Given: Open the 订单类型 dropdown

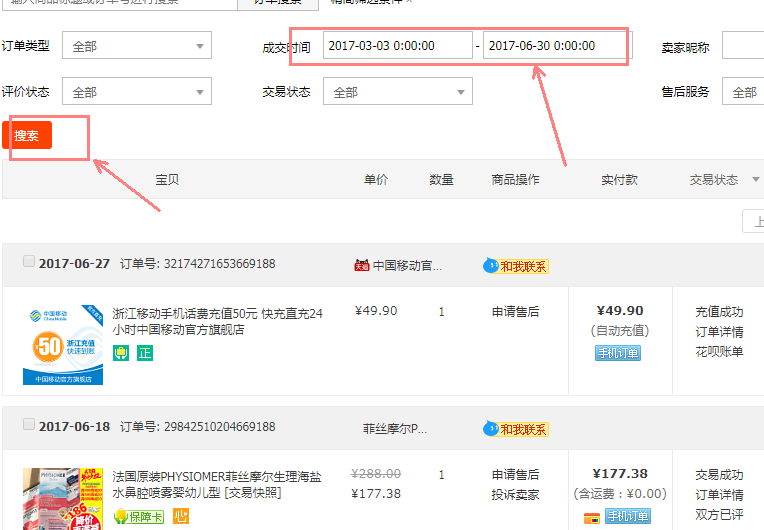Looking at the screenshot, I should 137,45.
